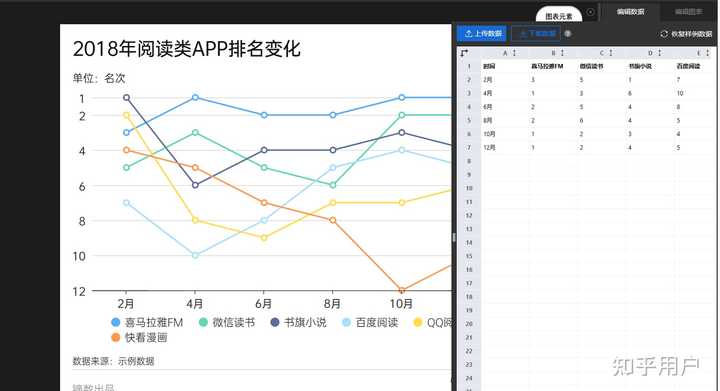Select header cell 百度阅读 in data table
The height and width of the screenshot is (391, 720).
693,66
